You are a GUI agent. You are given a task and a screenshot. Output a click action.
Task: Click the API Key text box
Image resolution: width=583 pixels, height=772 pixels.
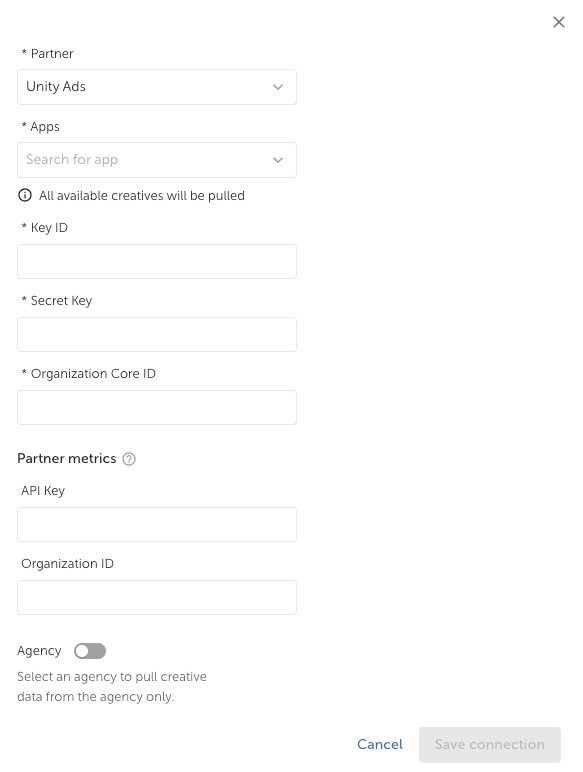coord(157,524)
